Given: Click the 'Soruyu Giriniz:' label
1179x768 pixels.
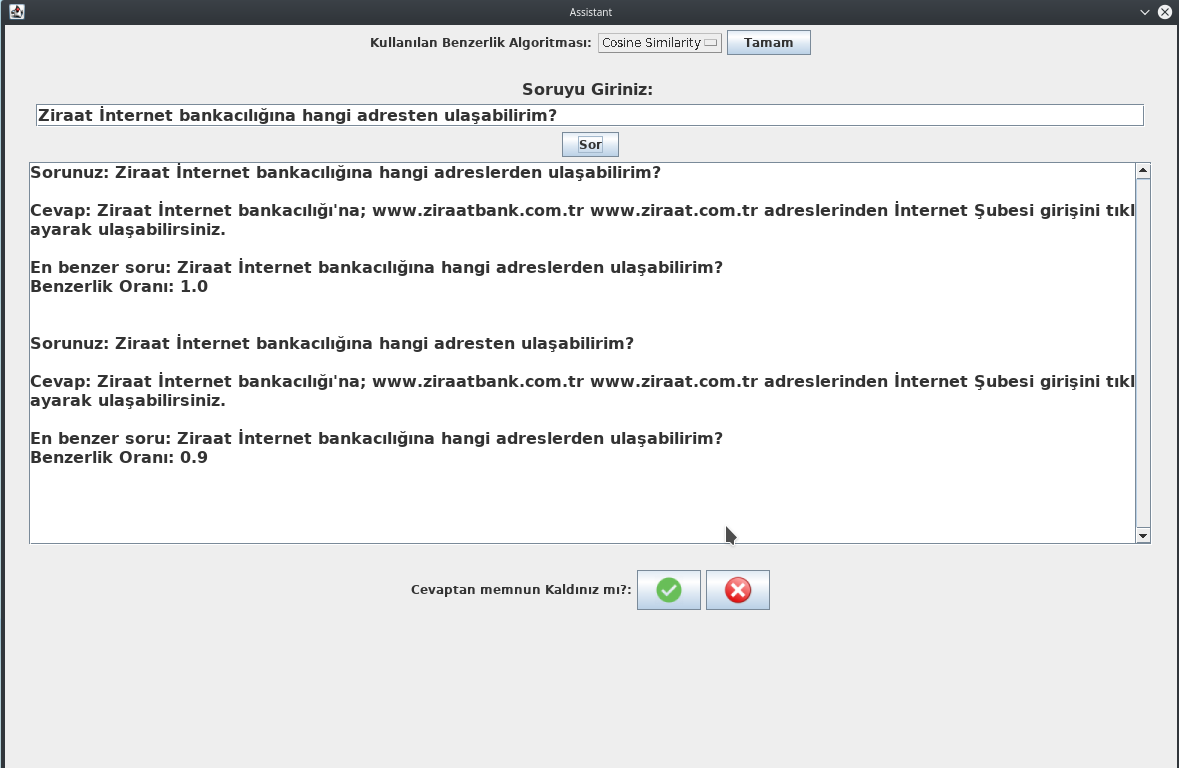Looking at the screenshot, I should click(587, 90).
